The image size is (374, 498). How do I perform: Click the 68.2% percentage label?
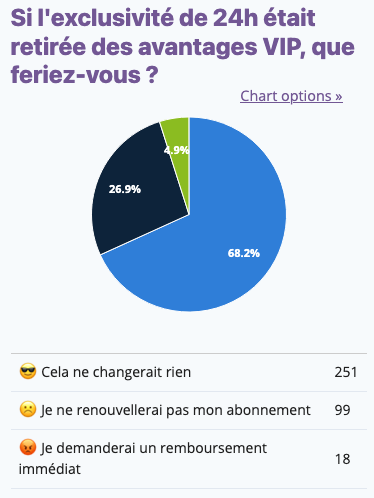point(244,253)
